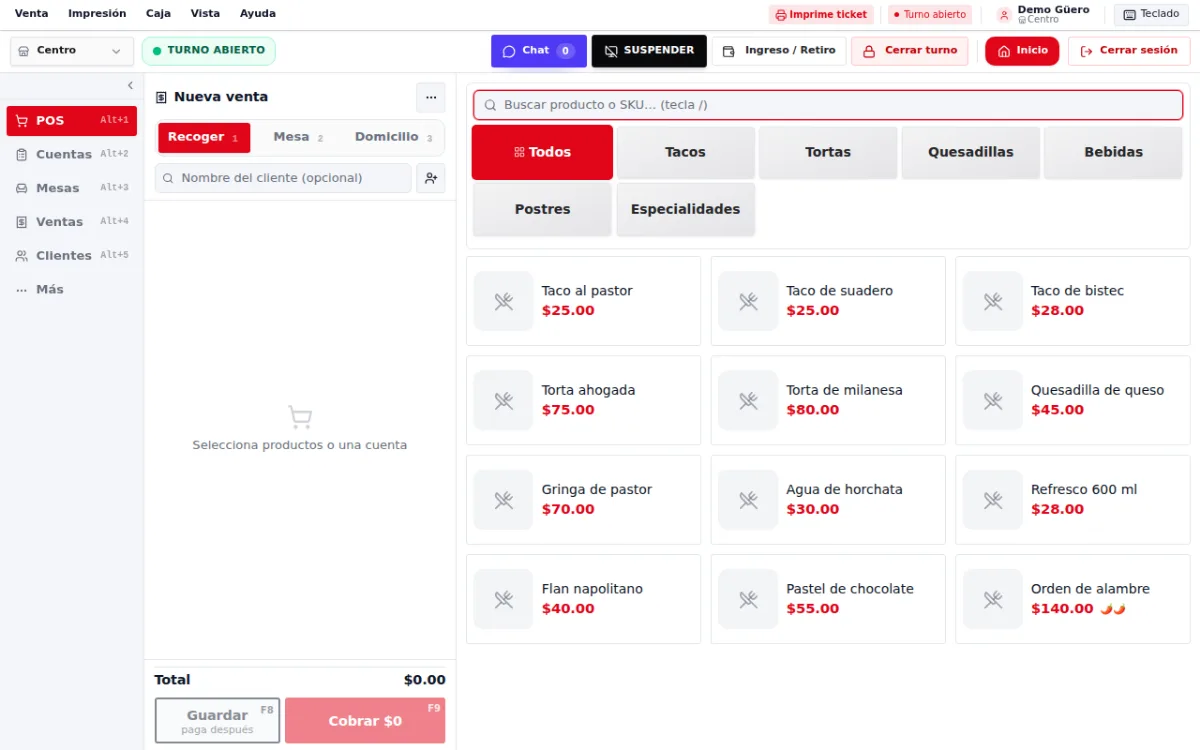This screenshot has height=750, width=1200.
Task: Open Ventas in the sidebar
Action: pyautogui.click(x=72, y=222)
